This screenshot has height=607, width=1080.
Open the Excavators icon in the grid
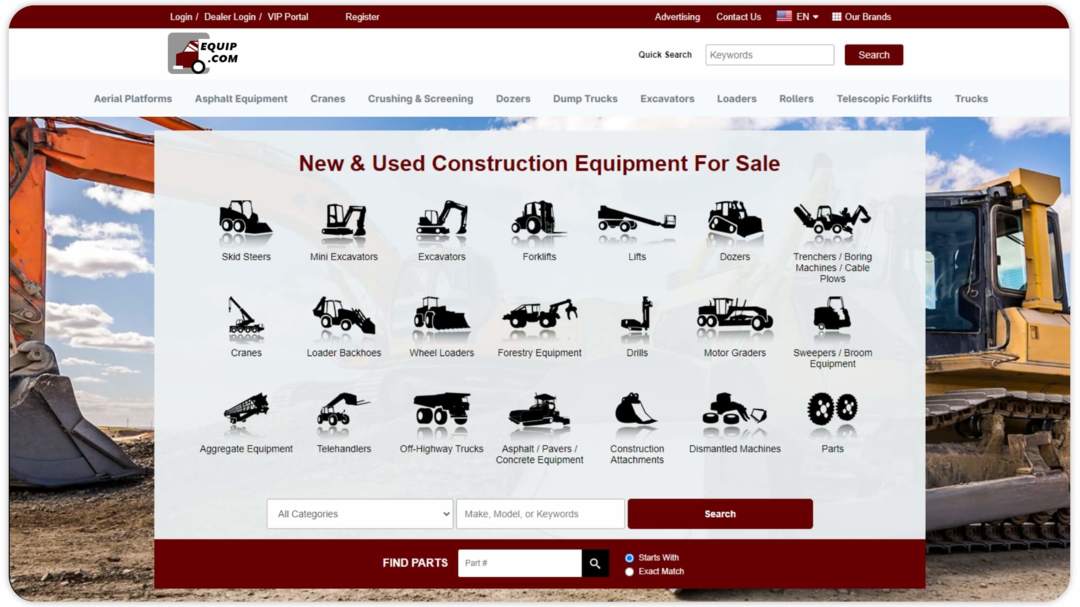pos(442,218)
